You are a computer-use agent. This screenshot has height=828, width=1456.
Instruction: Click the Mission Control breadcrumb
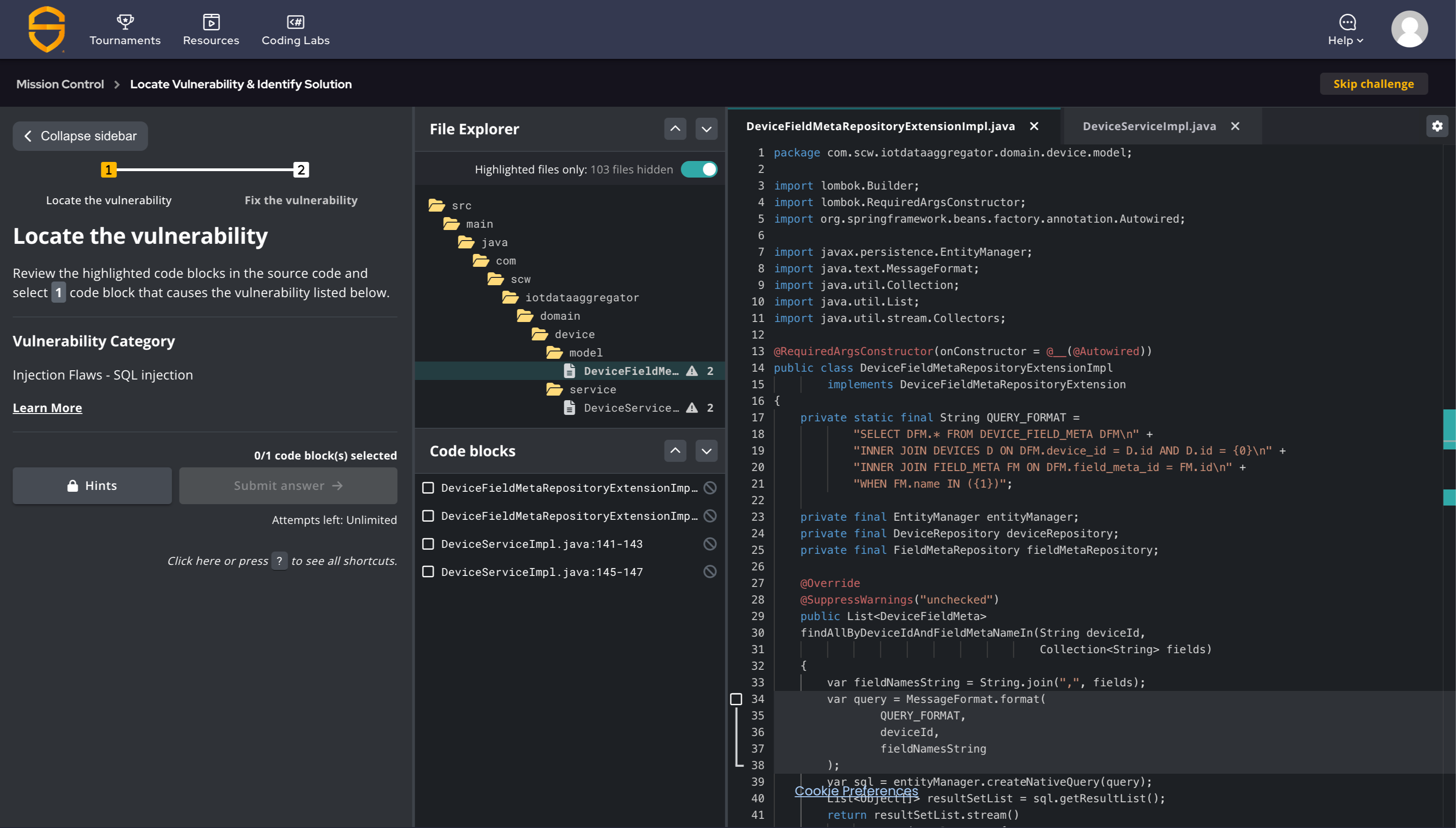click(60, 84)
